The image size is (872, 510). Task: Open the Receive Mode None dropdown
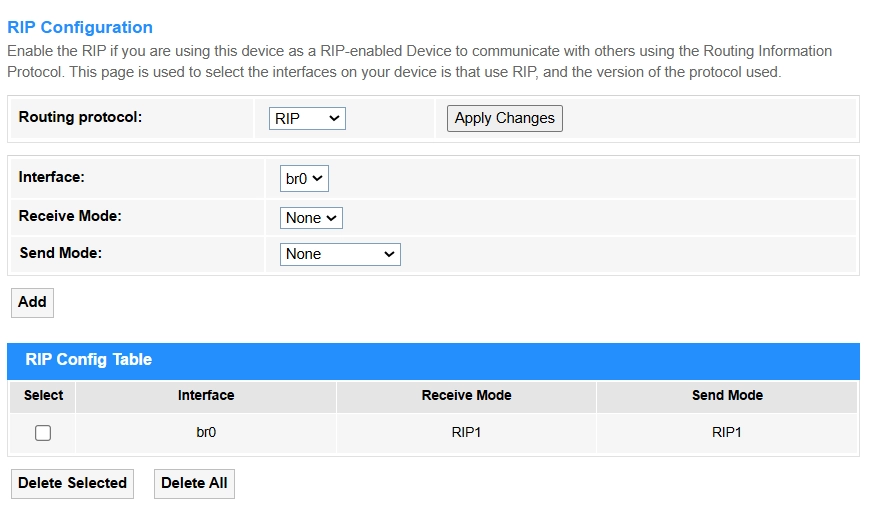point(311,218)
